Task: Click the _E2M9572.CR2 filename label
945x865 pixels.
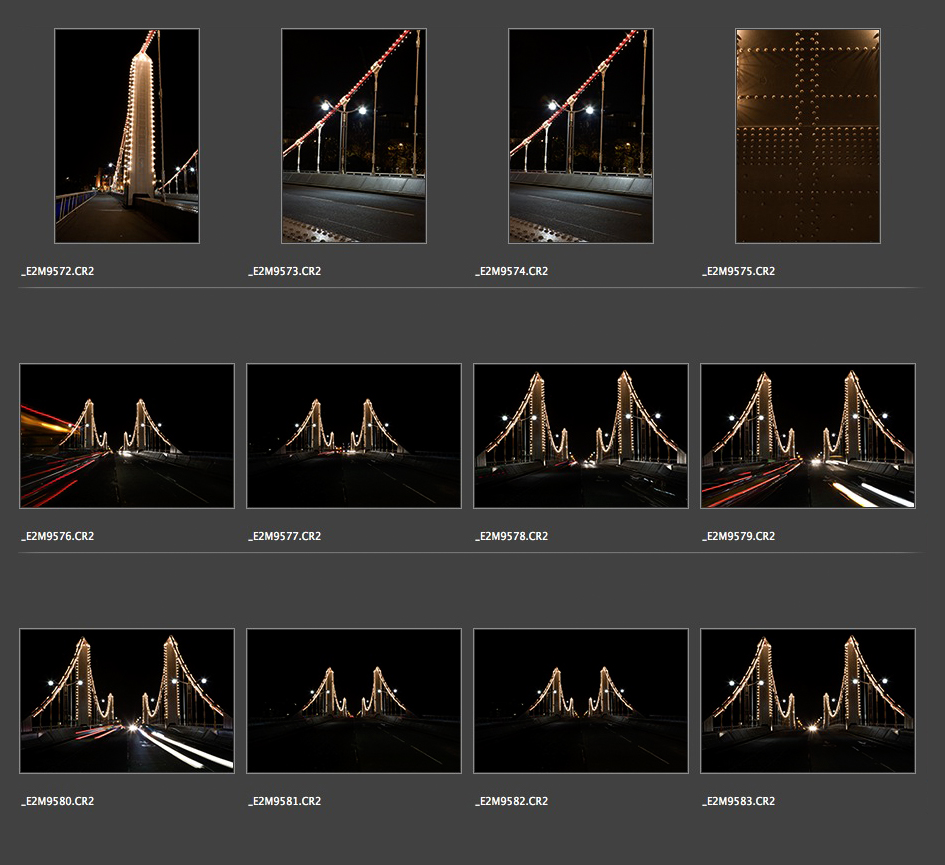Action: click(x=58, y=271)
